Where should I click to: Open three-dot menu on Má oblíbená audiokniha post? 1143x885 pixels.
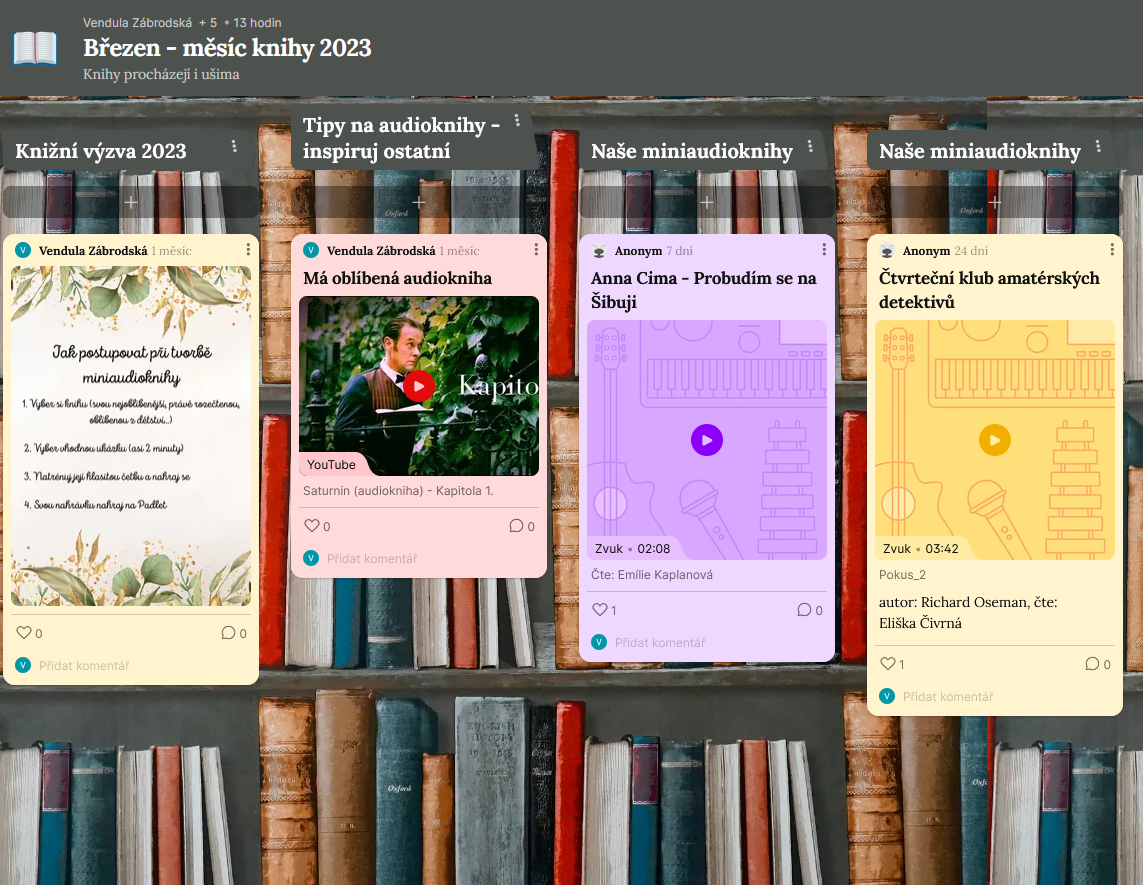[536, 250]
